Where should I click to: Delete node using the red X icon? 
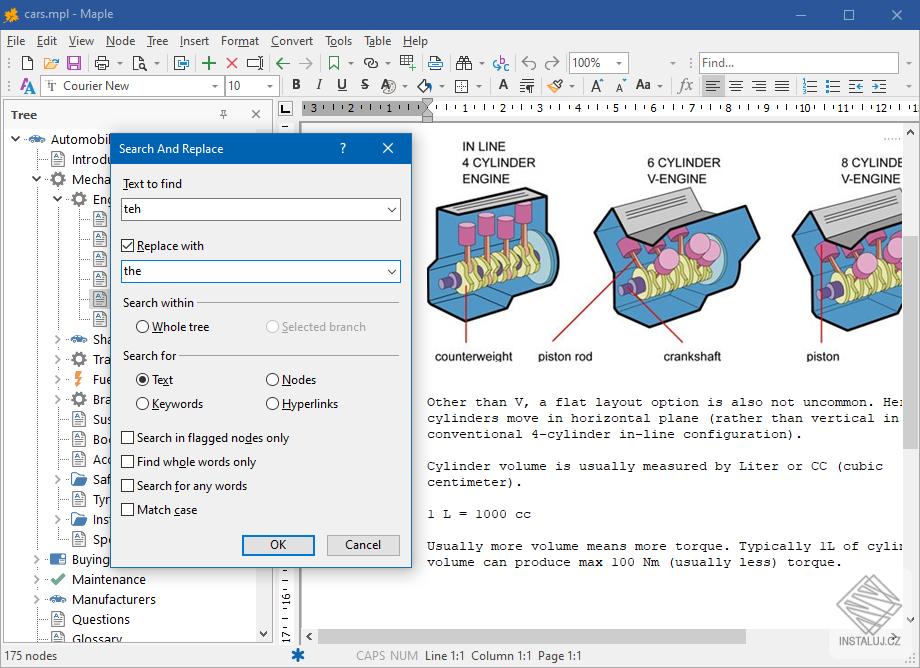pyautogui.click(x=232, y=63)
